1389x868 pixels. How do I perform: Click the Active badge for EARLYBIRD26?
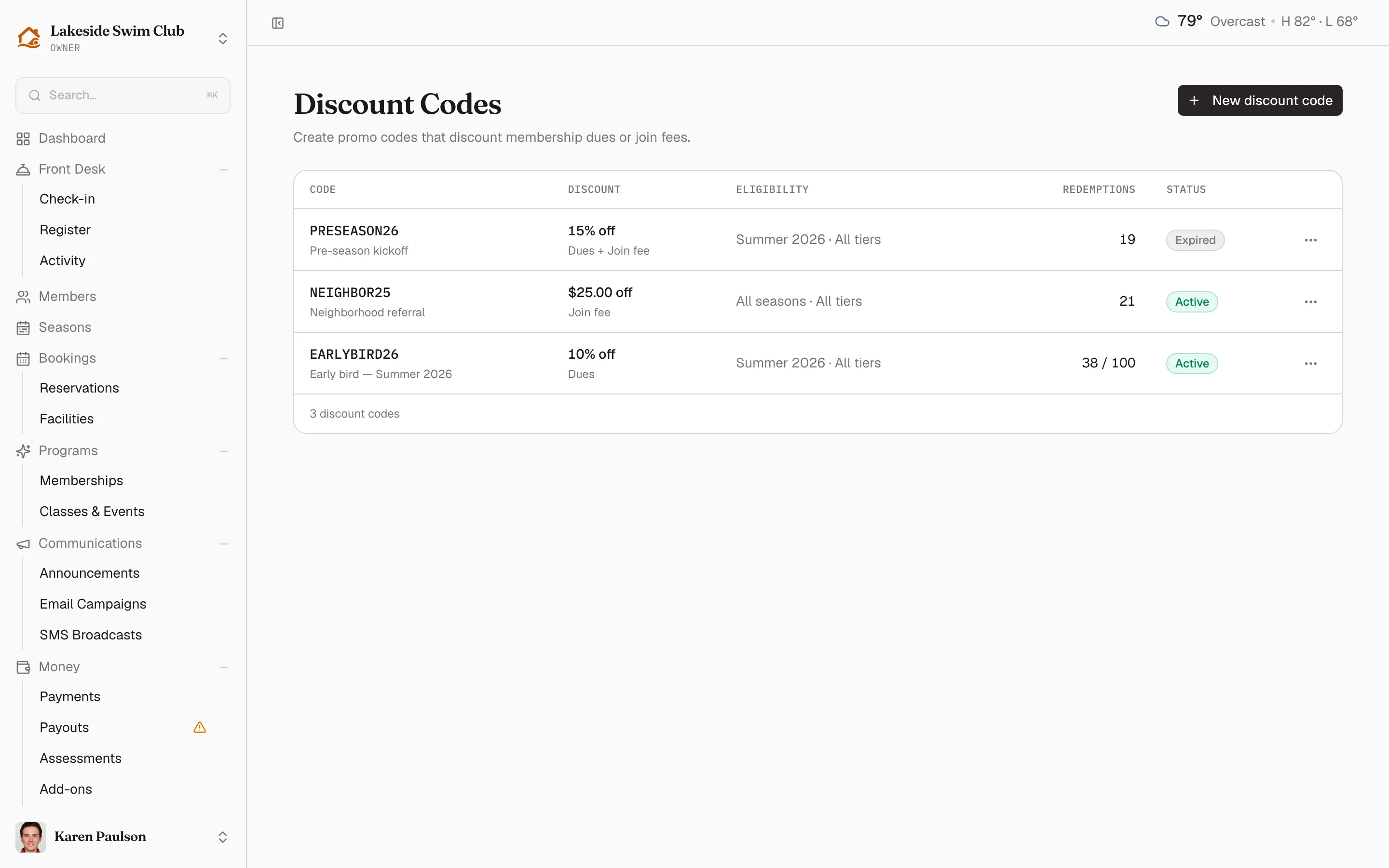tap(1192, 364)
